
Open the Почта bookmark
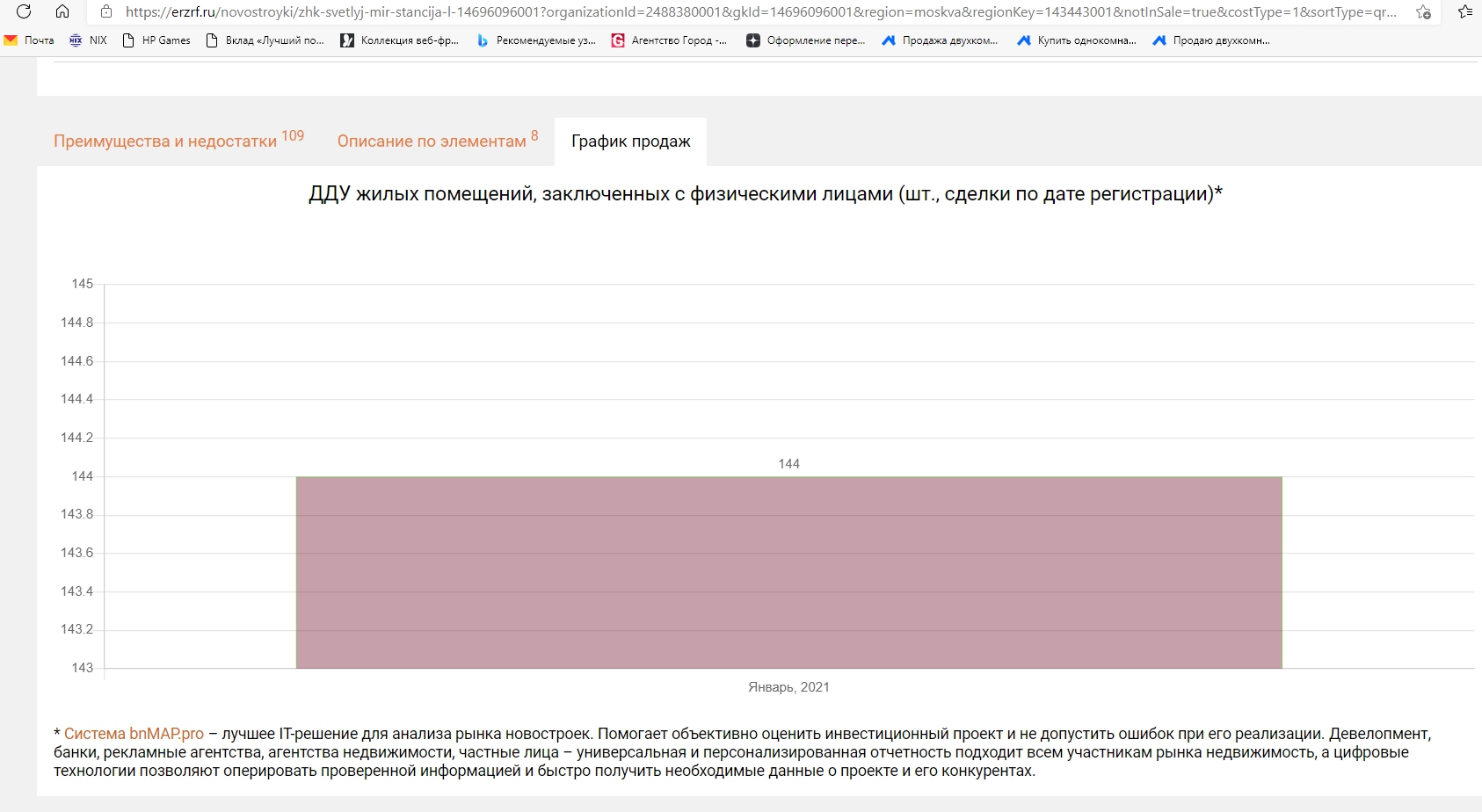pos(30,40)
